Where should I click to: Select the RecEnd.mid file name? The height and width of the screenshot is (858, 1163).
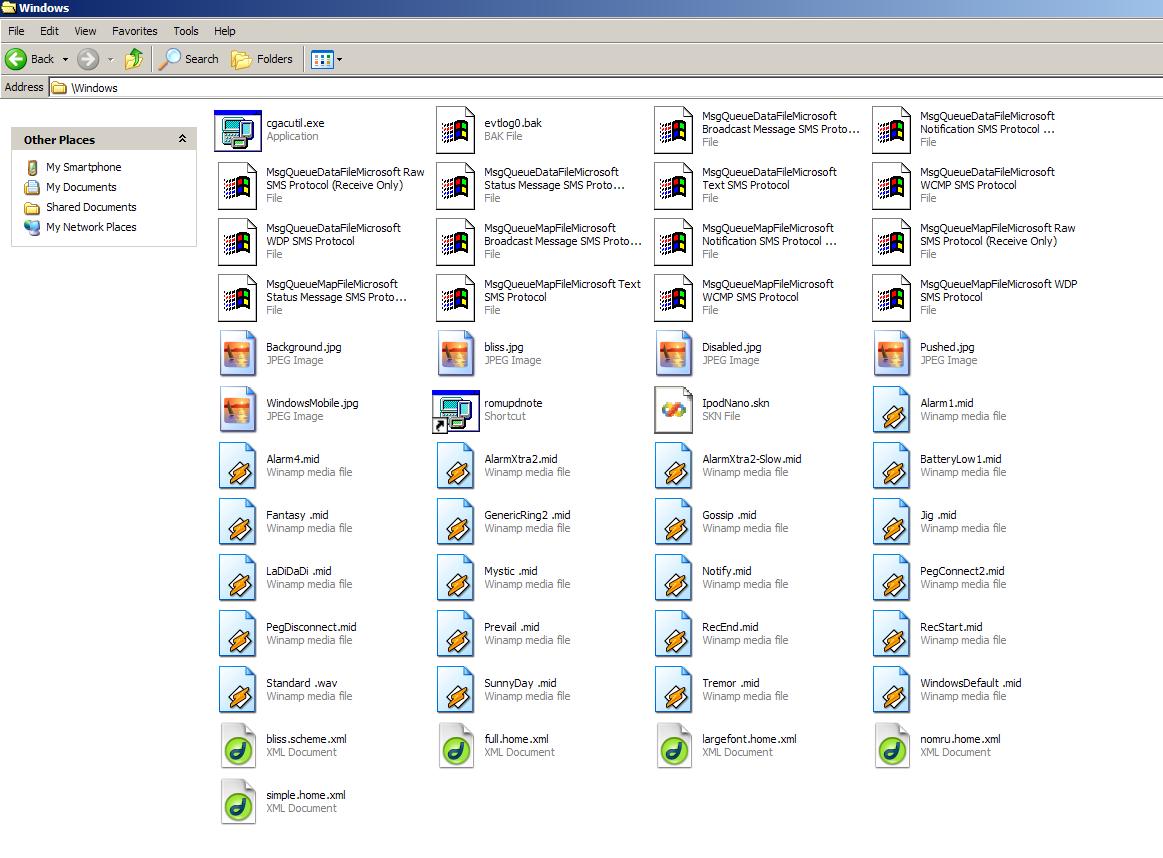tap(731, 627)
